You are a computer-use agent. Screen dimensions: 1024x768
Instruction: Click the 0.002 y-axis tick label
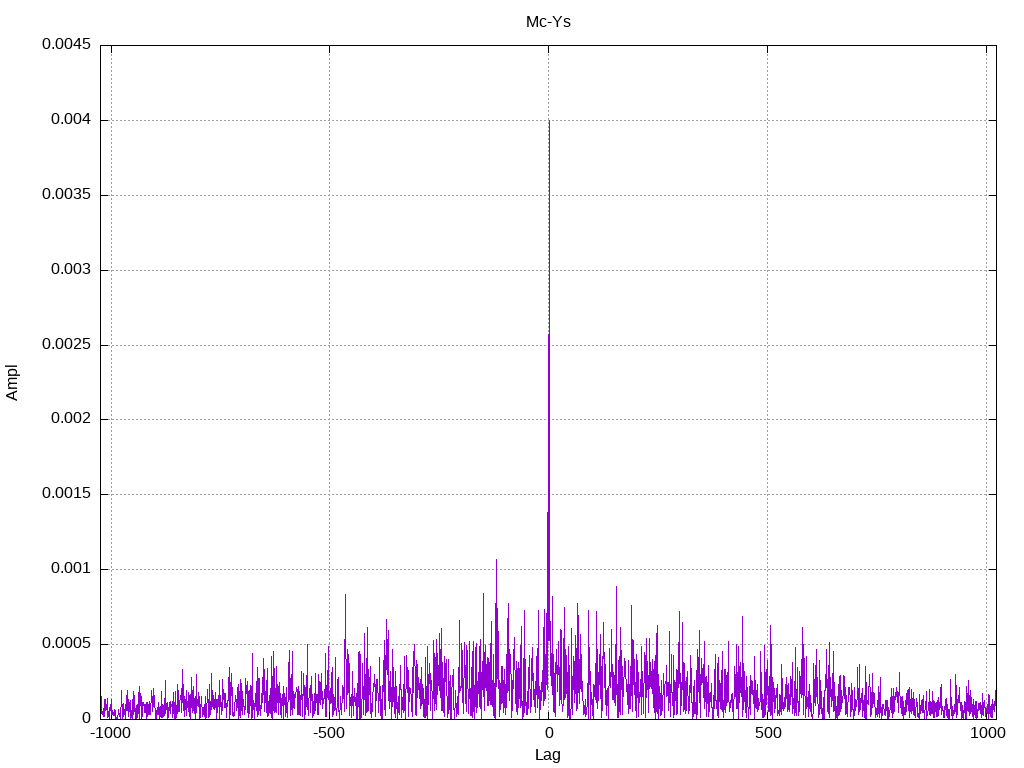(70, 419)
